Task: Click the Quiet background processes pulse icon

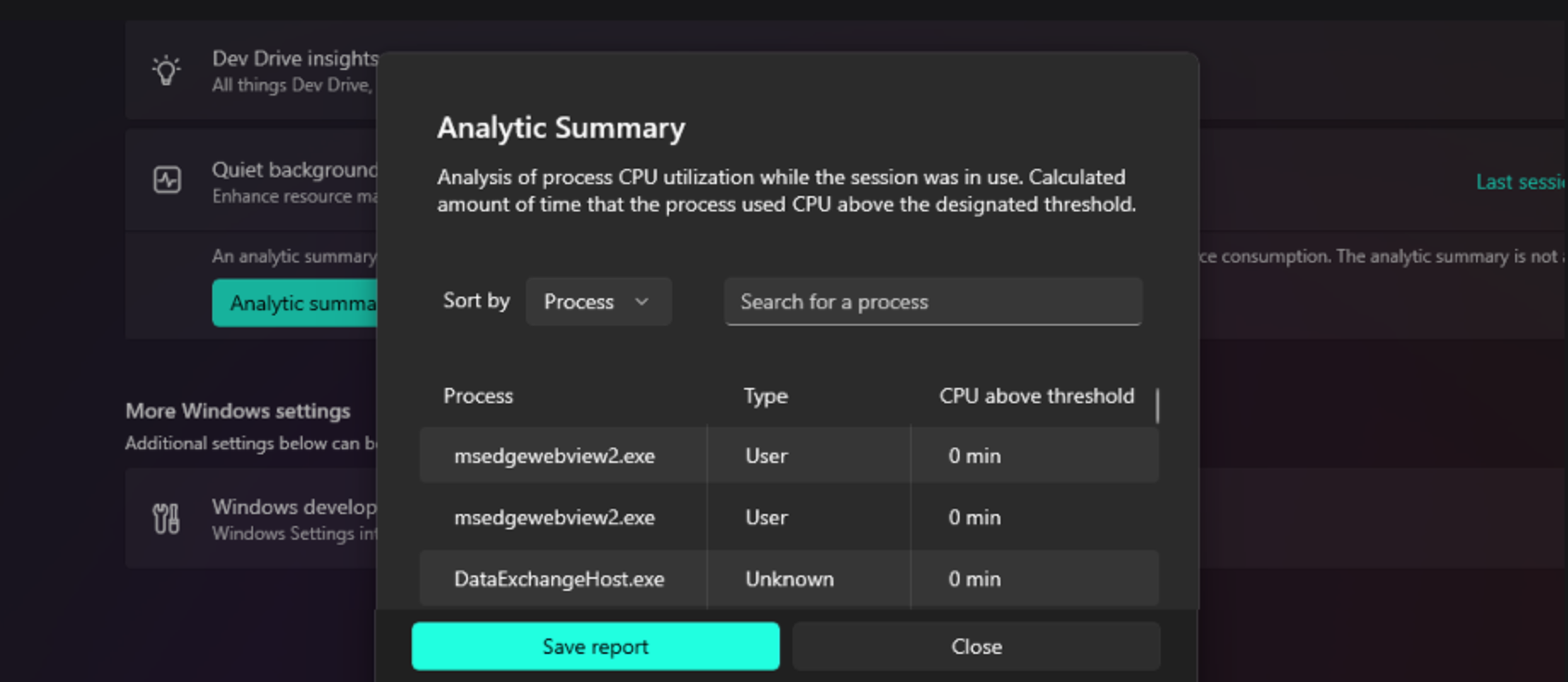Action: 168,180
